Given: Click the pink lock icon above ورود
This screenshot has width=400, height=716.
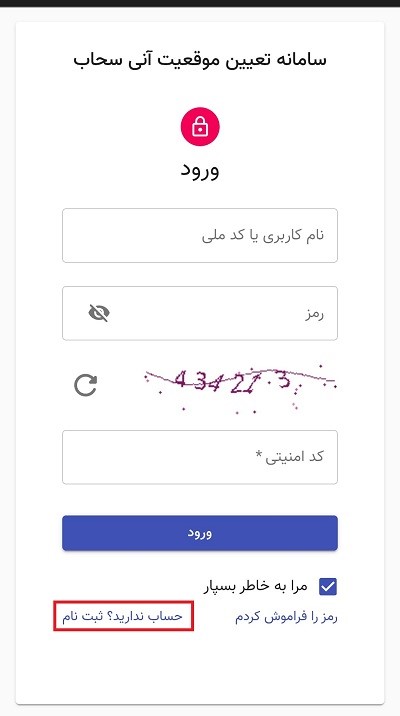Looking at the screenshot, I should (x=200, y=127).
